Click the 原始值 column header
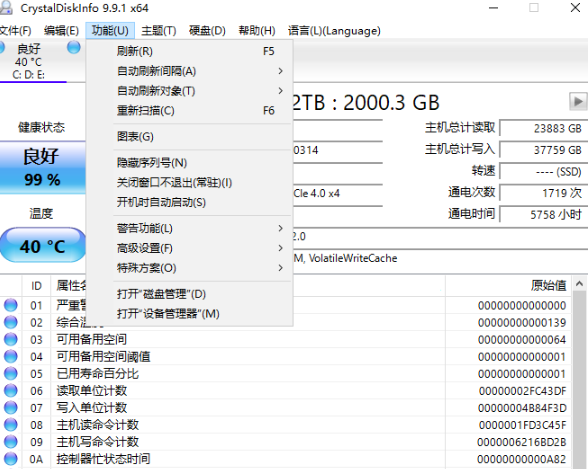Image resolution: width=588 pixels, height=469 pixels. pos(508,286)
